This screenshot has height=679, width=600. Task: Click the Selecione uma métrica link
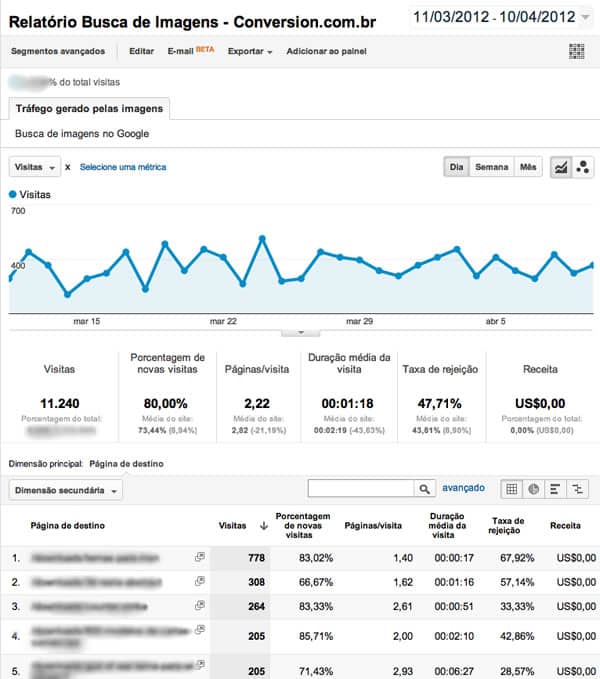click(x=123, y=167)
